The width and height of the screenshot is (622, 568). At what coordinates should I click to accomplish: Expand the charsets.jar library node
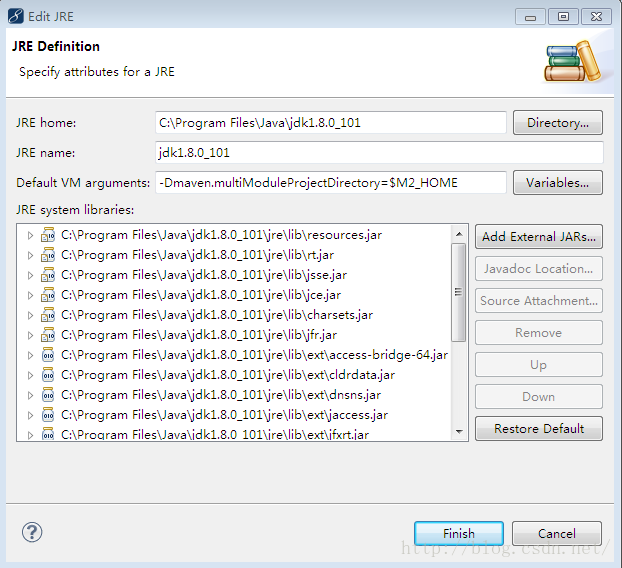point(30,315)
